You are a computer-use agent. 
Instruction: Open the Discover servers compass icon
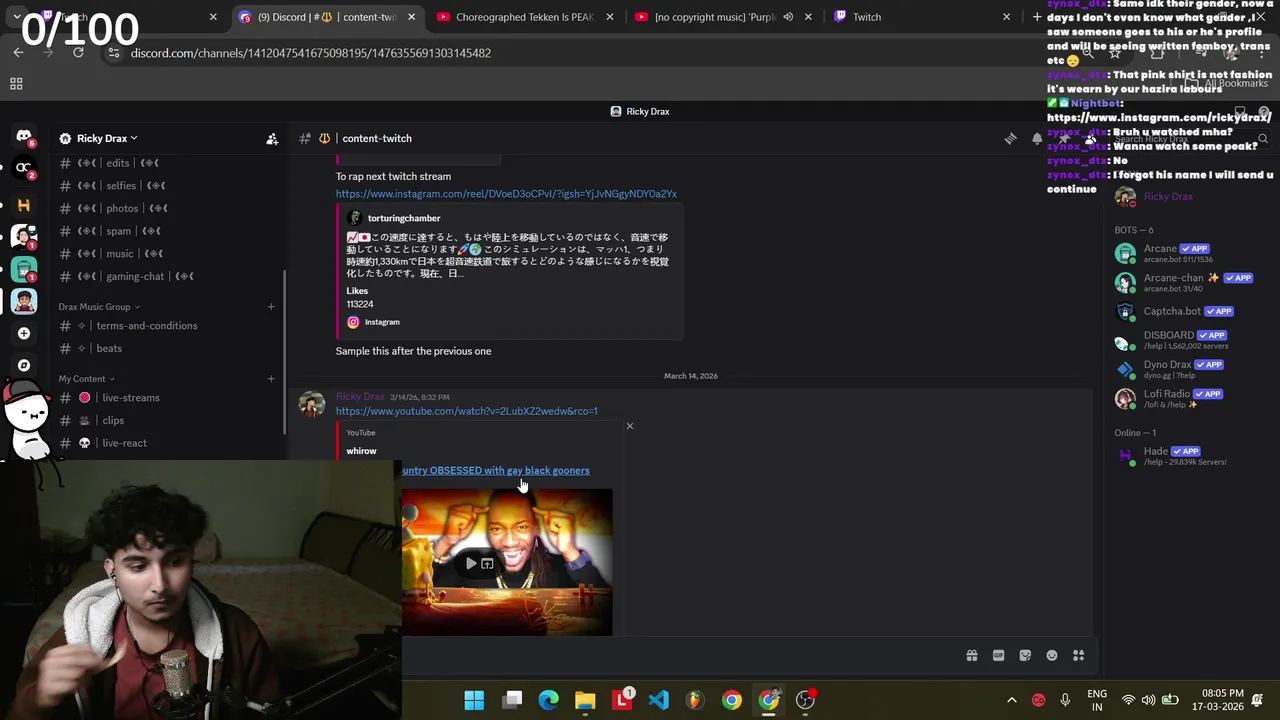[x=24, y=365]
